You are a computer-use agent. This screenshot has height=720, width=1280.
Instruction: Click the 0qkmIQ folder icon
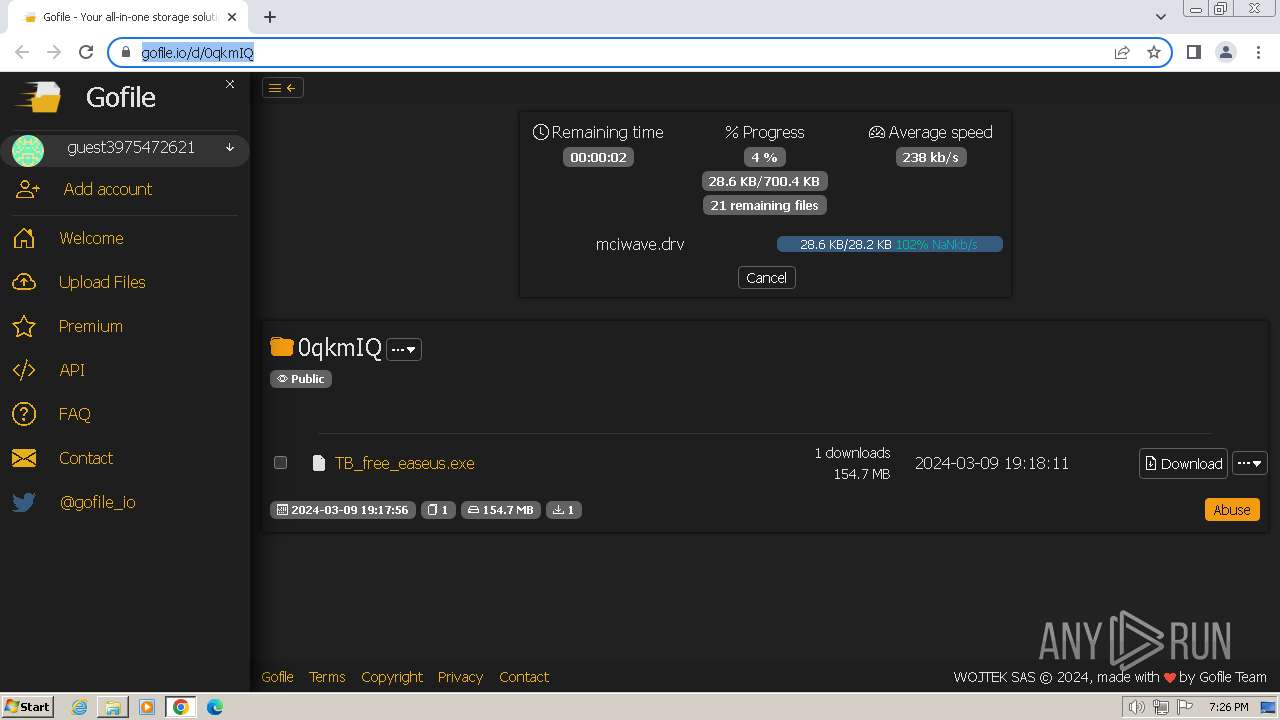coord(282,347)
